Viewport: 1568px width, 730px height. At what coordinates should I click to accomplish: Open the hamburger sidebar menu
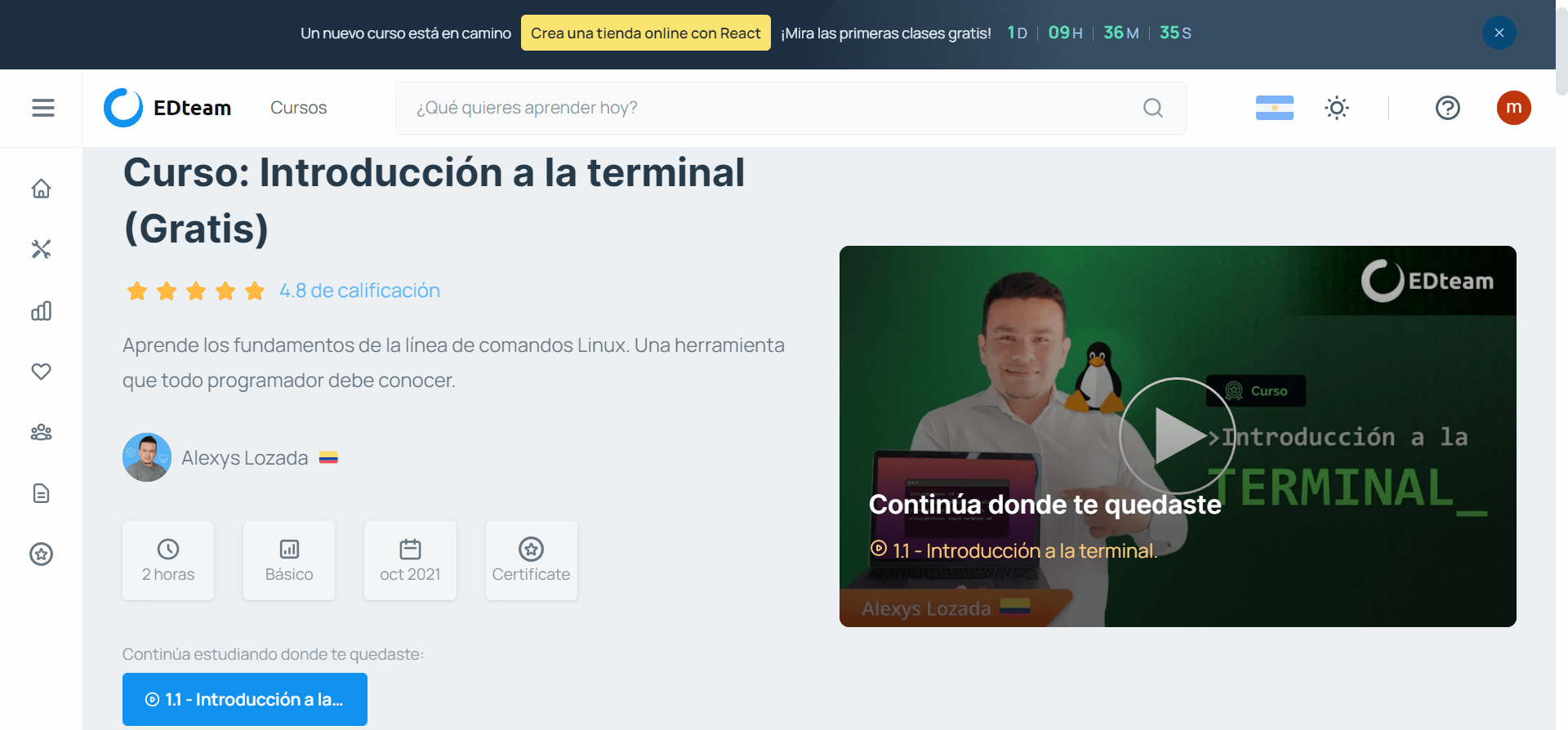[x=43, y=108]
